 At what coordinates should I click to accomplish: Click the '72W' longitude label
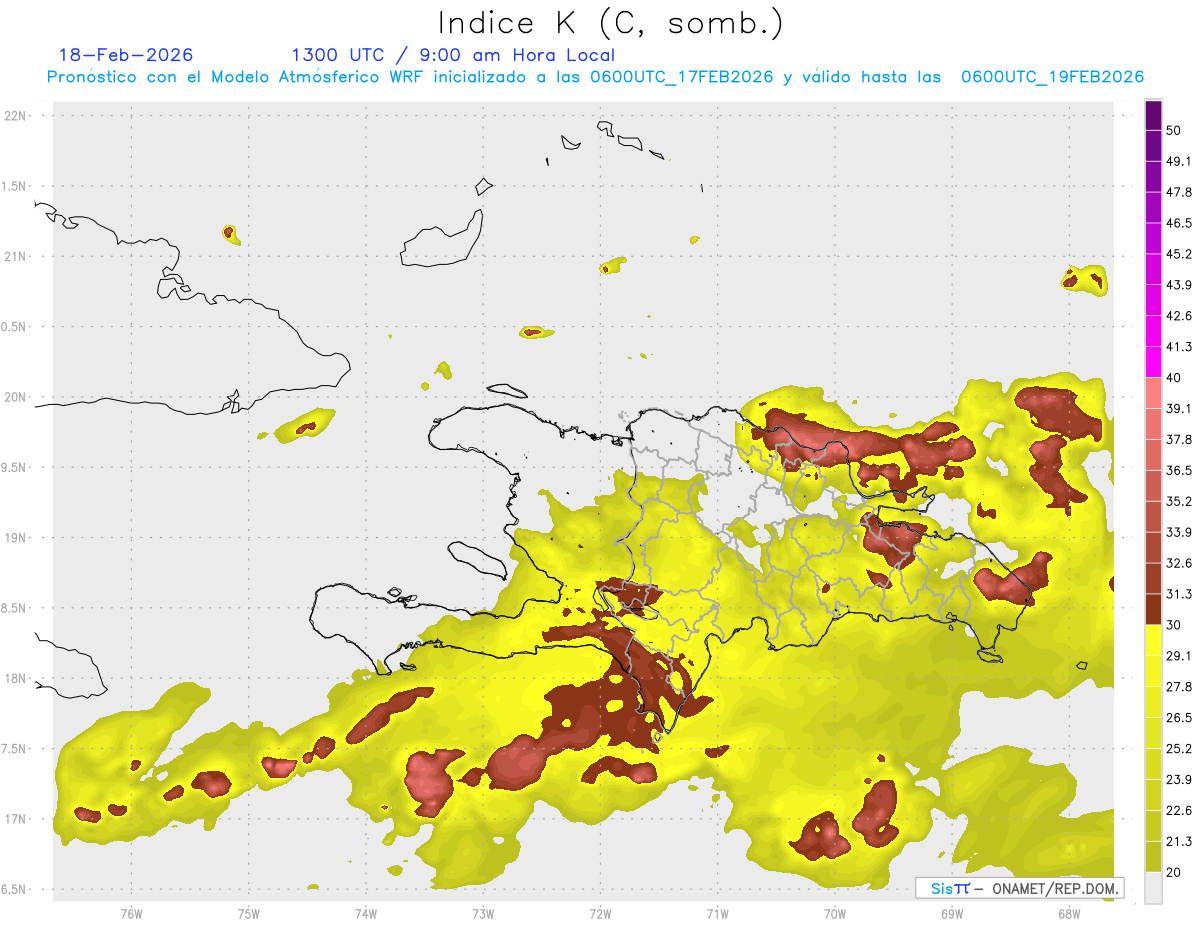pos(600,914)
